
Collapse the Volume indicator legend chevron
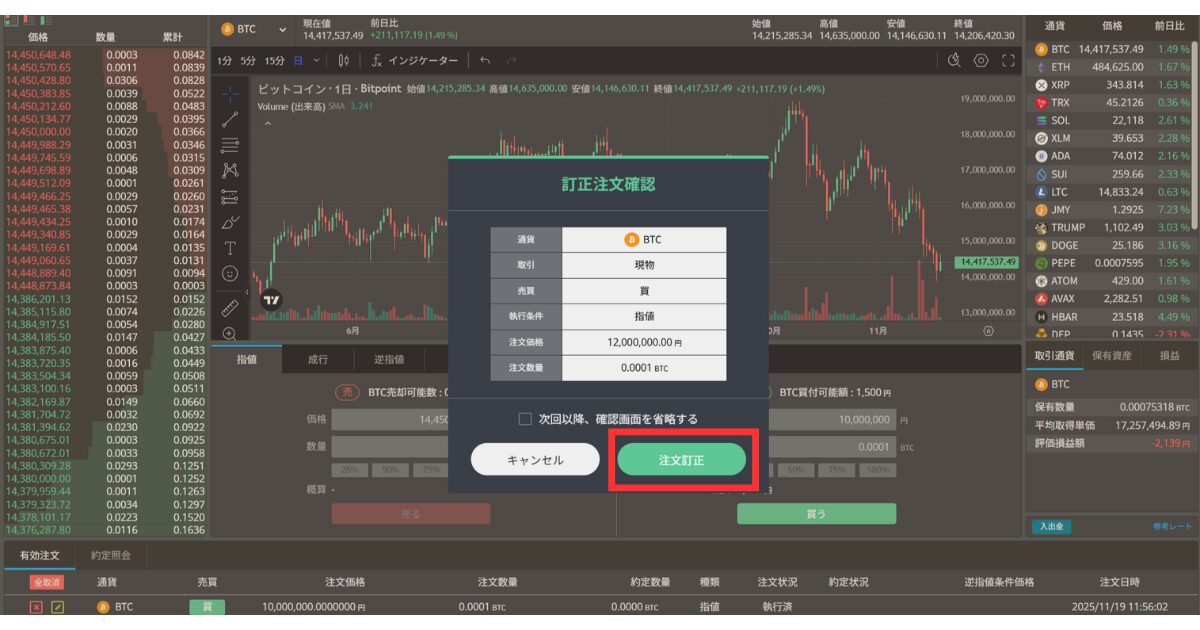tap(267, 124)
